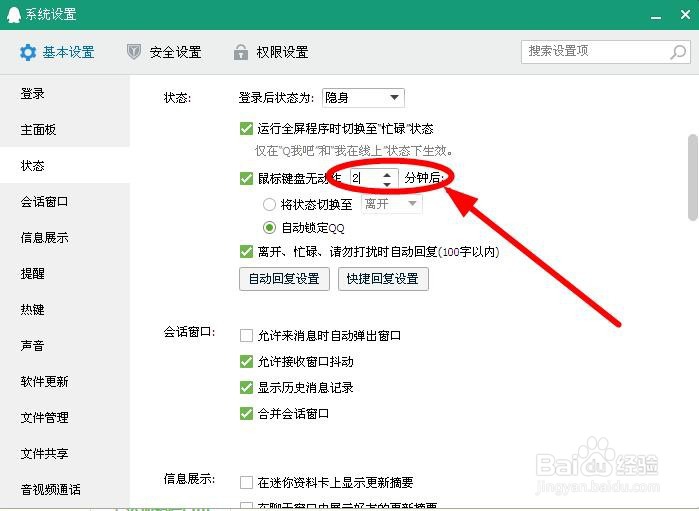Select the 将状态切换至 radio button
699x511 pixels.
(269, 204)
